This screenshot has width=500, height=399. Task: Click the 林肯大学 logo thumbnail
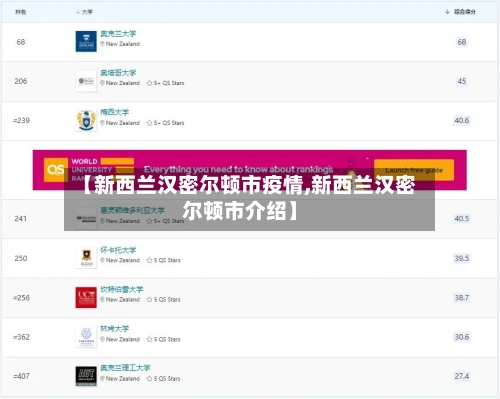coord(86,337)
